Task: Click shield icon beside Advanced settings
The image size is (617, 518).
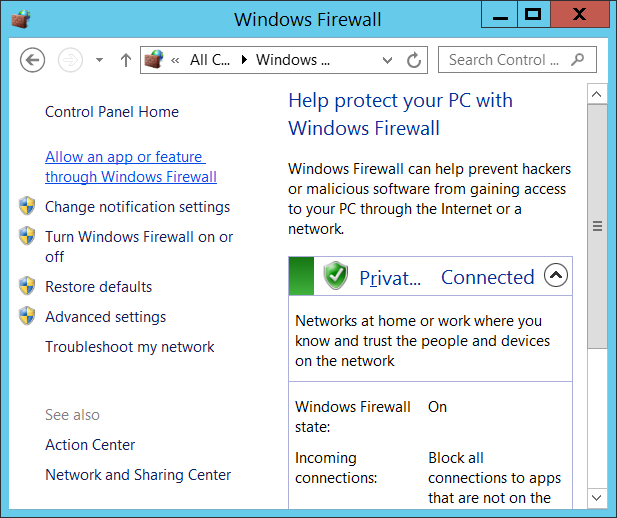Action: 27,317
